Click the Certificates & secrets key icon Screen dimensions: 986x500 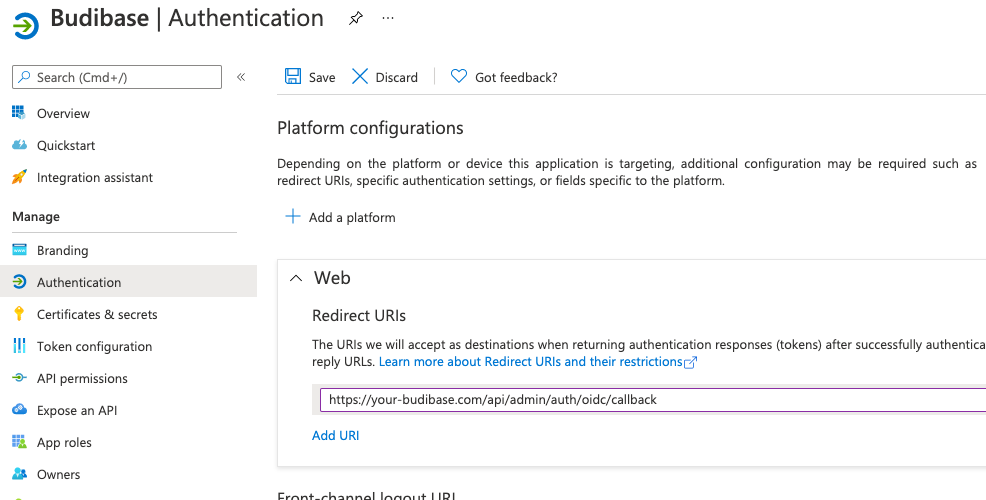point(19,314)
